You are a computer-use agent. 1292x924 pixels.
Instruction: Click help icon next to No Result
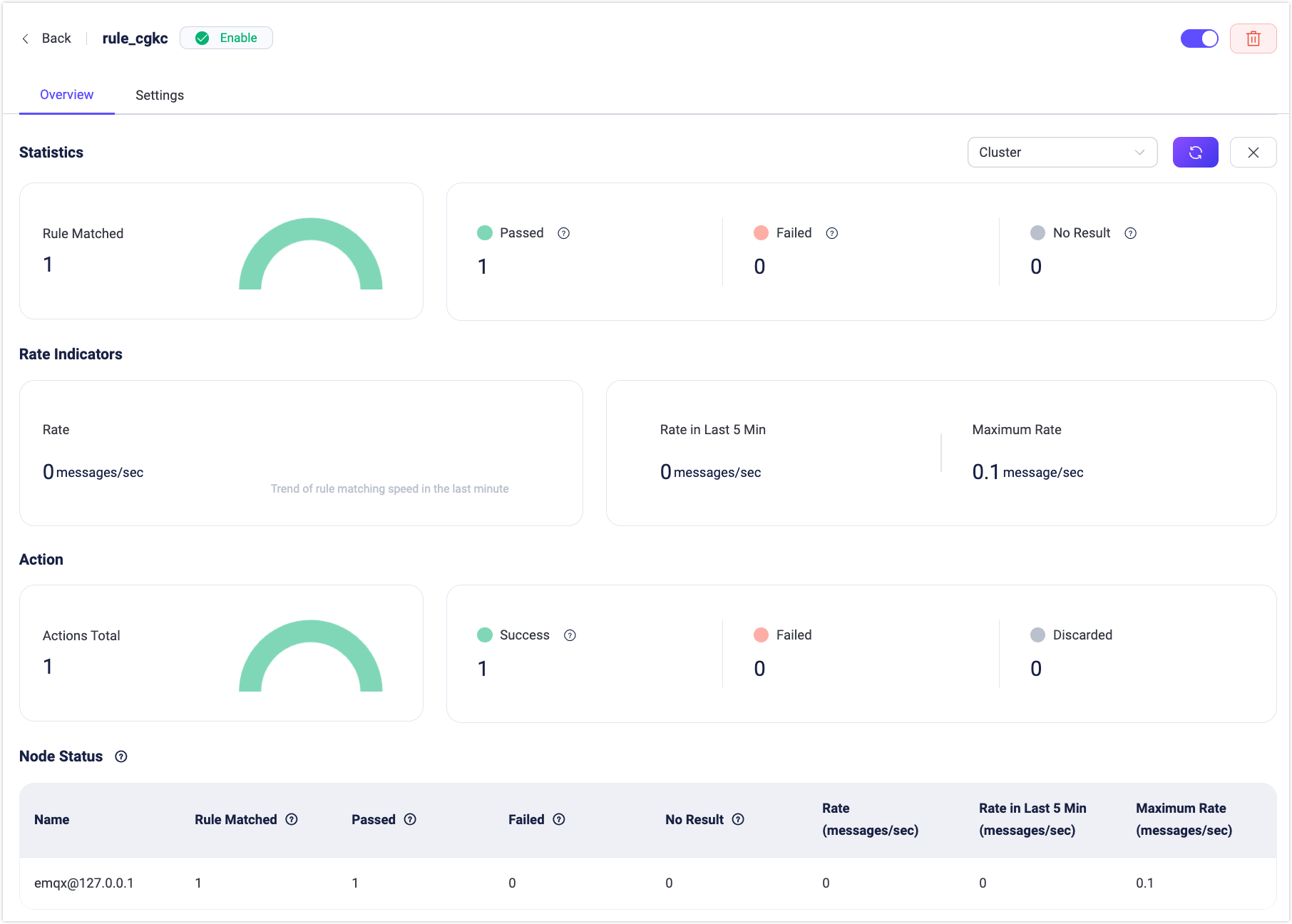(1130, 233)
